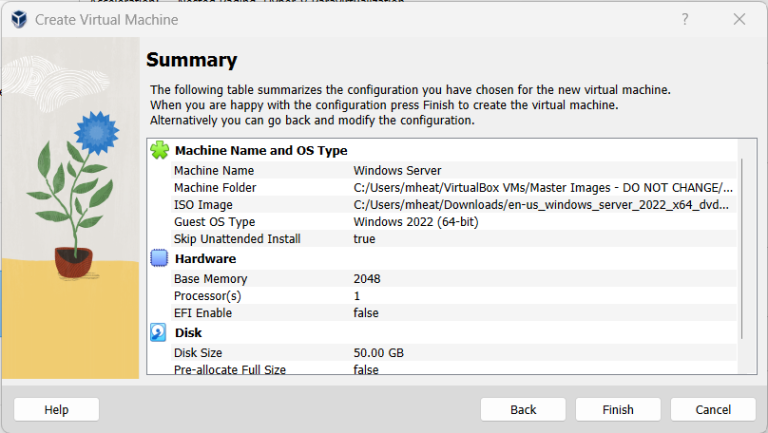
Task: Select the Machine Folder row
Action: [x=454, y=188]
